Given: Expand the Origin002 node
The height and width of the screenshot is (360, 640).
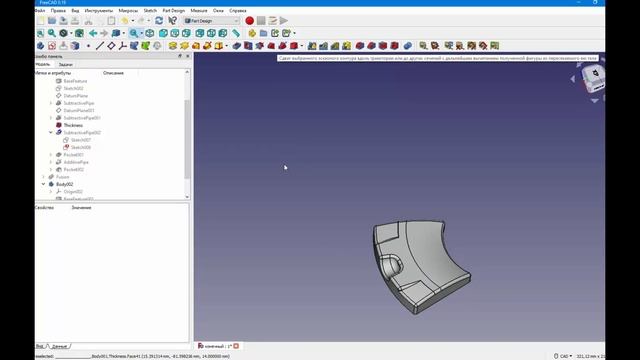Looking at the screenshot, I should pyautogui.click(x=51, y=191).
